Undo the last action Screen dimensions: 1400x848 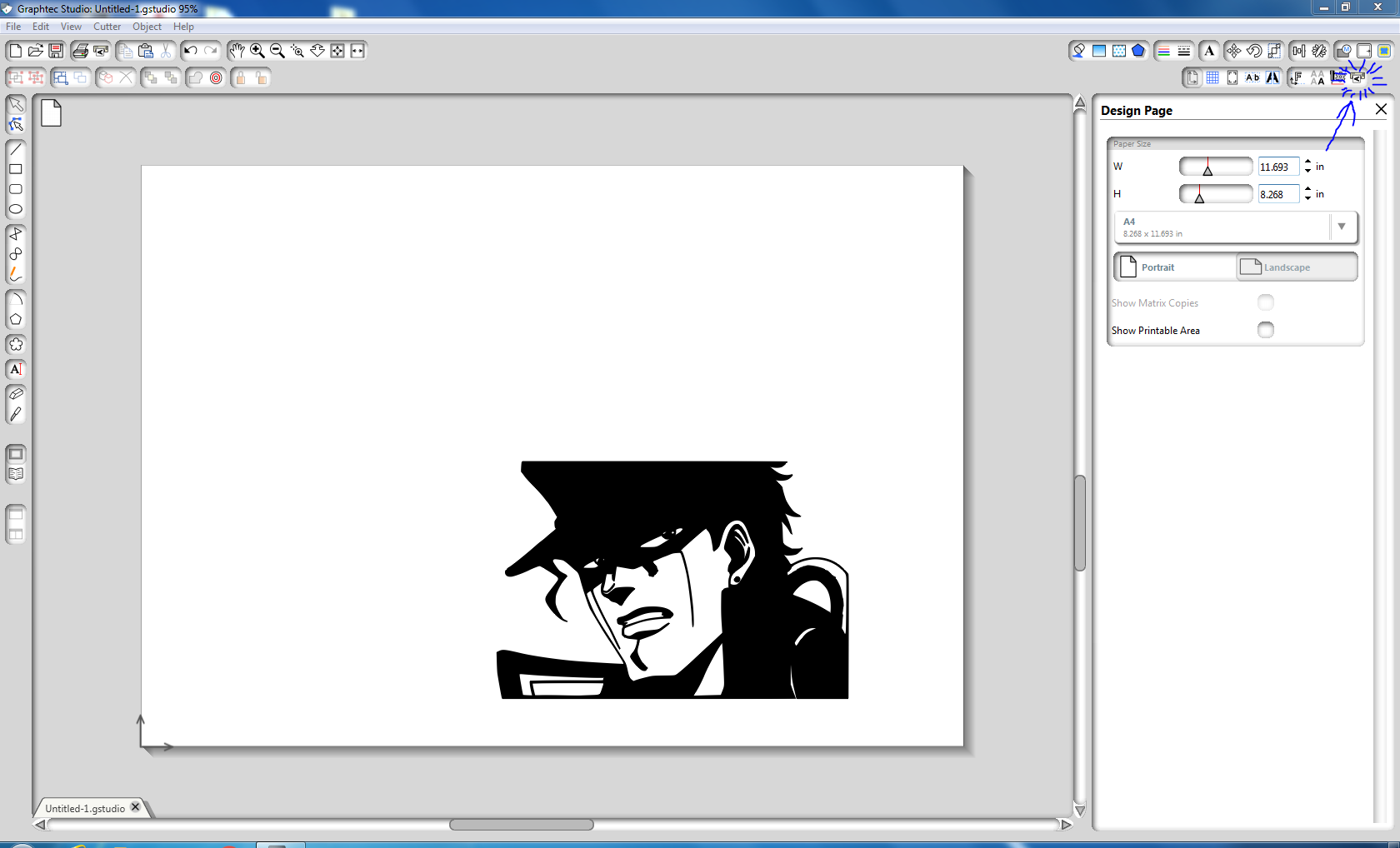[191, 51]
